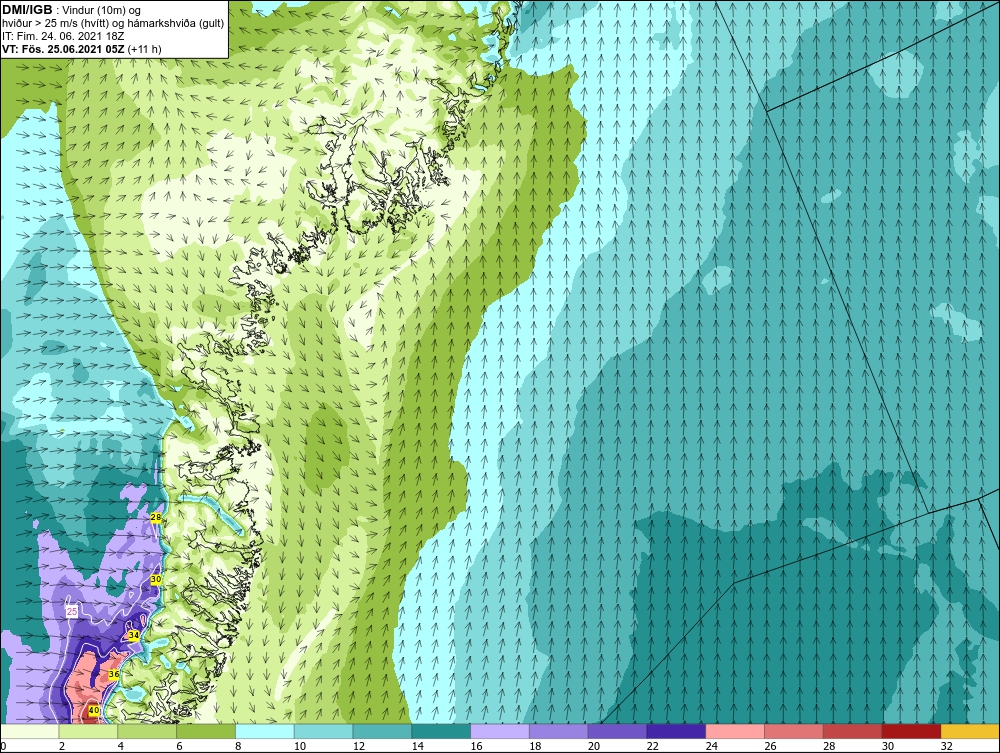Screen dimensions: 1000x753
Task: Click the yellow gust label 28
Action: pos(156,517)
